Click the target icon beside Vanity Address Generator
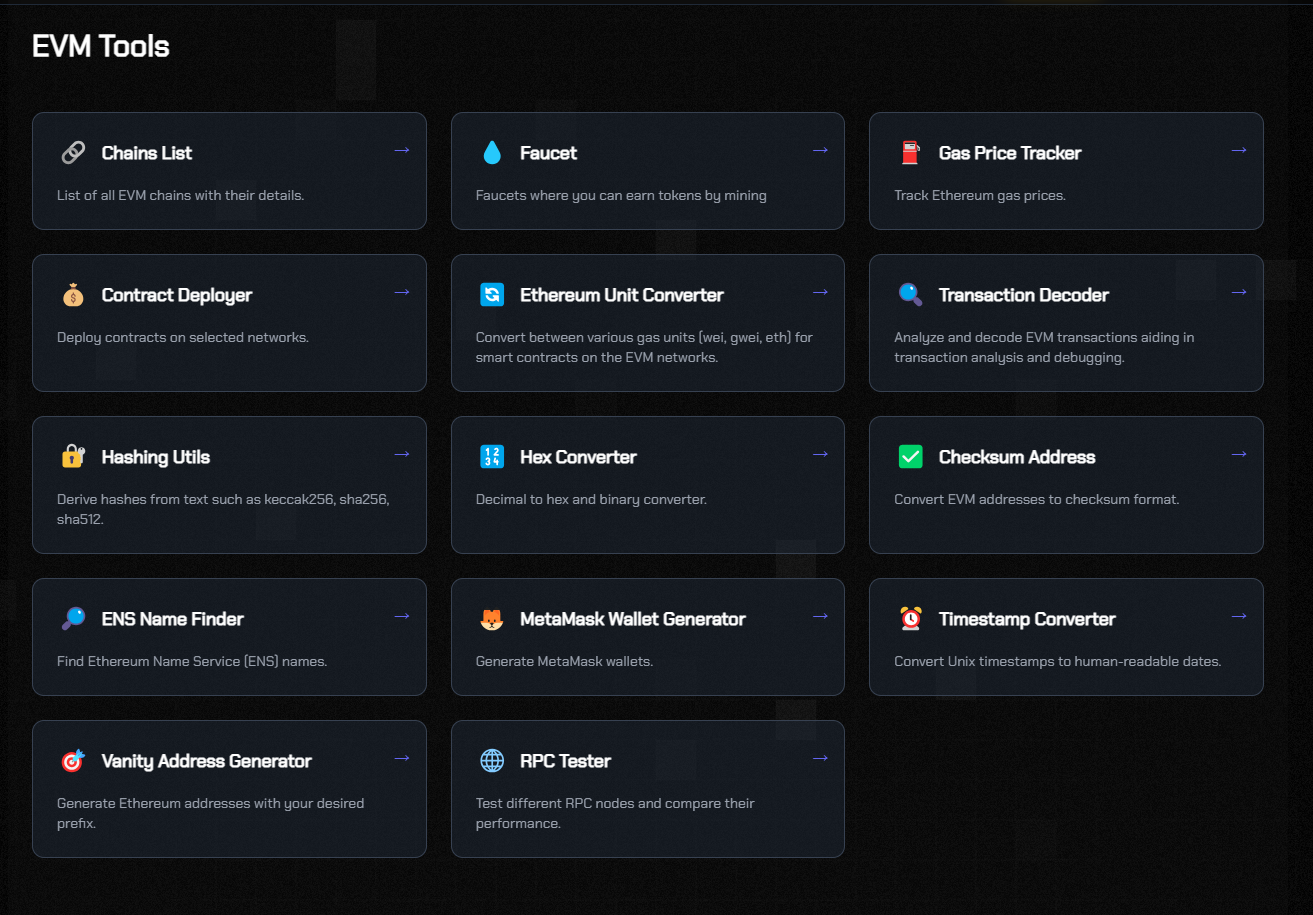The height and width of the screenshot is (915, 1313). [x=73, y=761]
